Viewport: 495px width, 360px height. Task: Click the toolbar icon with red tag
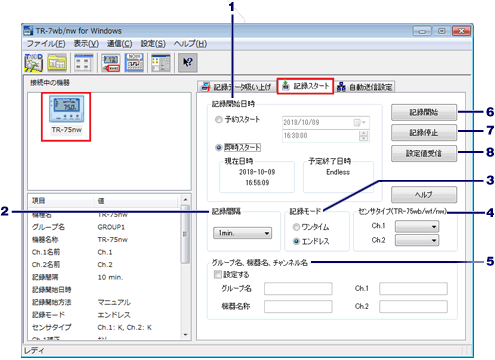pos(111,62)
